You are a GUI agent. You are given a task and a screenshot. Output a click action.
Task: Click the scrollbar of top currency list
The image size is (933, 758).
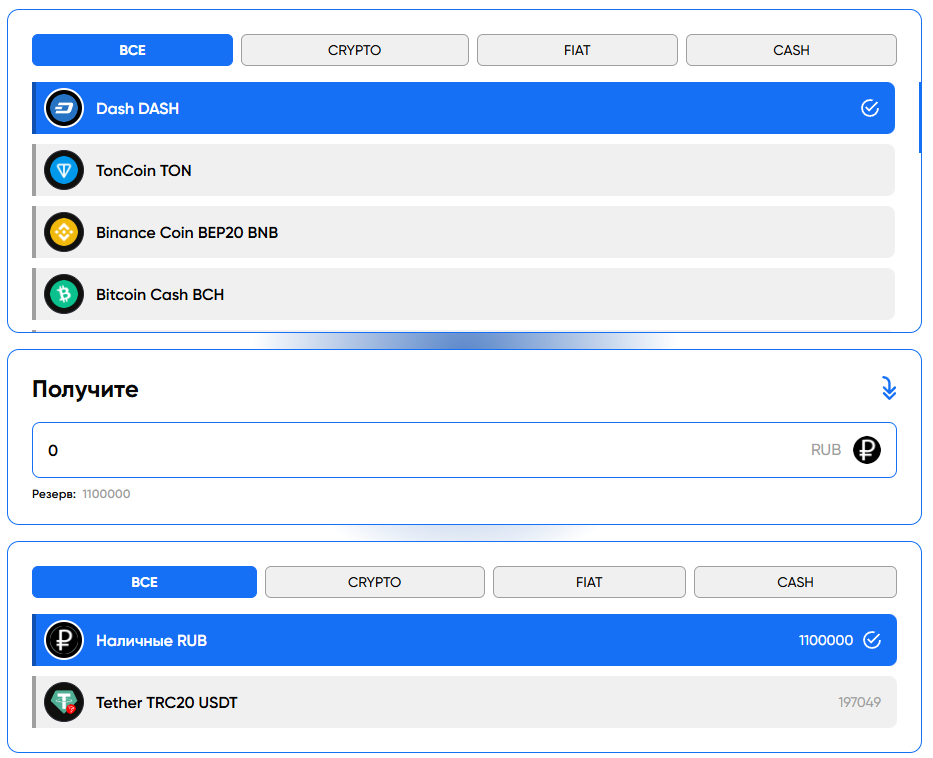click(x=919, y=115)
